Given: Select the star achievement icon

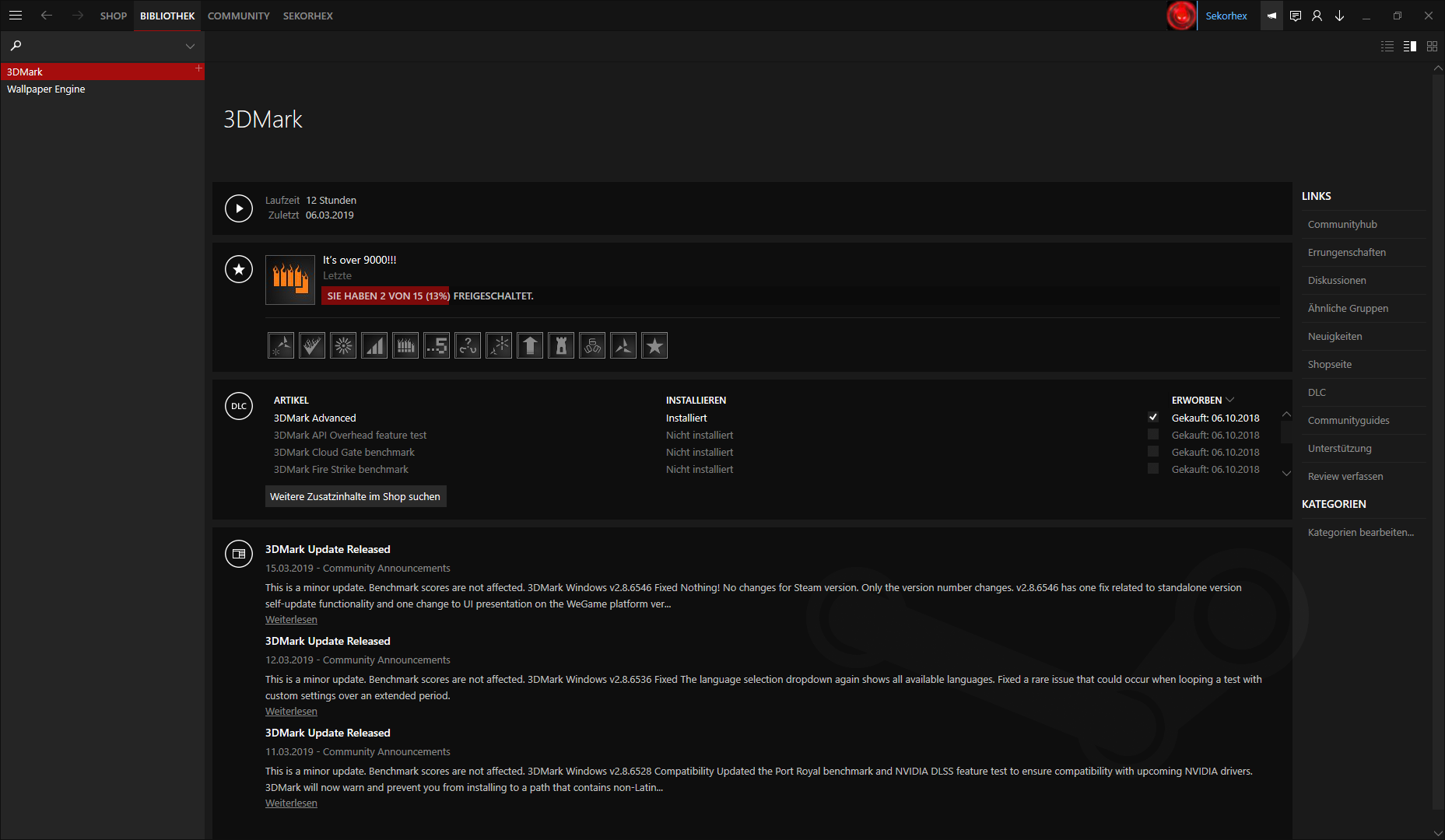Looking at the screenshot, I should point(654,345).
